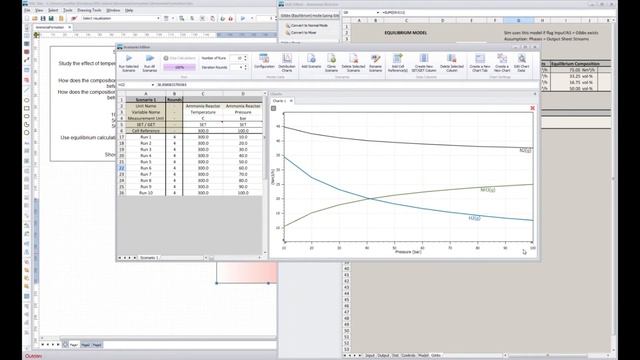This screenshot has height=360, width=640.
Task: Click the H2(g) curve label on chart
Action: click(x=474, y=218)
